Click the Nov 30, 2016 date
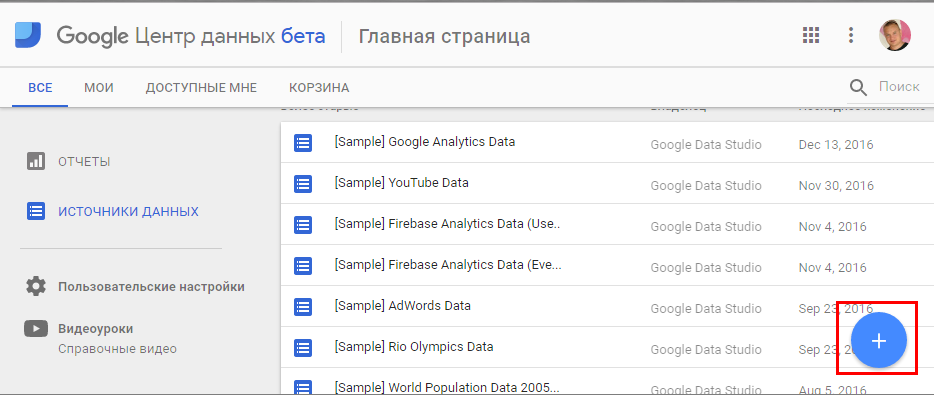This screenshot has width=934, height=395. click(x=836, y=185)
